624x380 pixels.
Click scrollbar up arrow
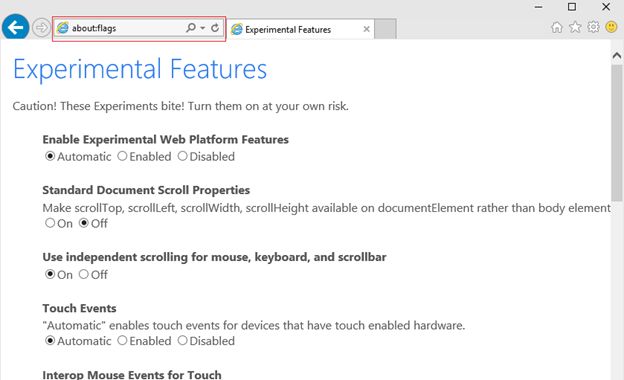(617, 55)
